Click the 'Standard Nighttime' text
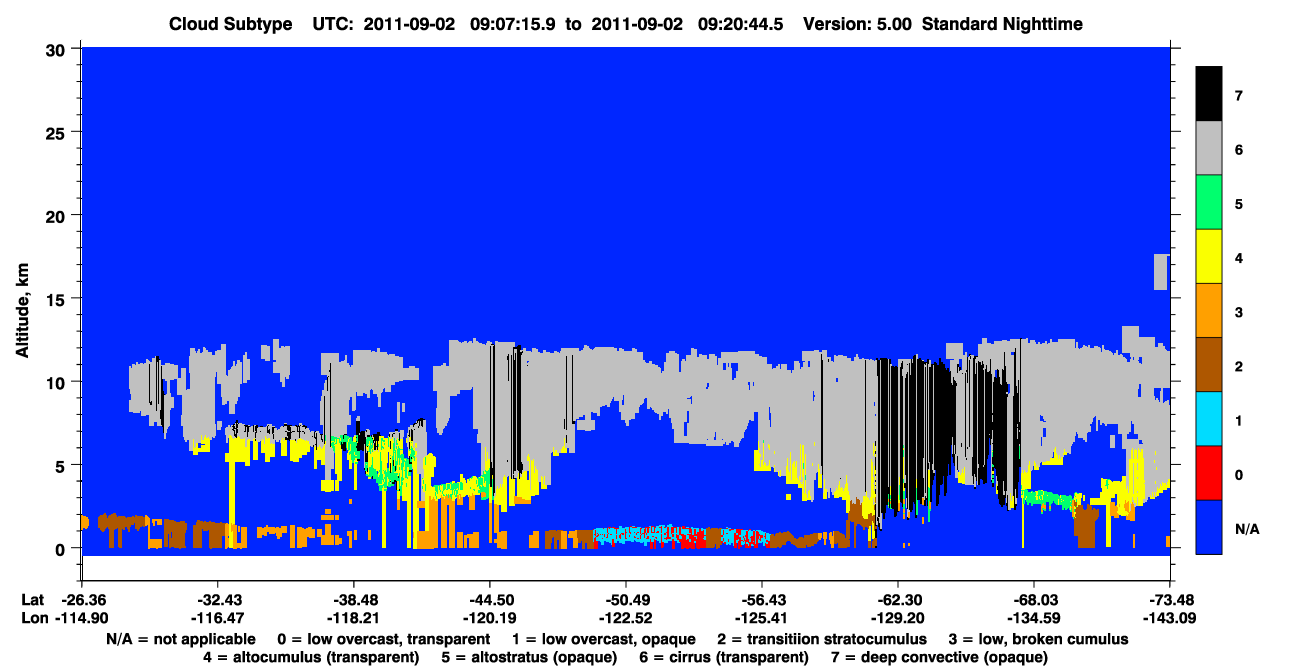Viewport: 1300px width, 667px height. click(1001, 23)
